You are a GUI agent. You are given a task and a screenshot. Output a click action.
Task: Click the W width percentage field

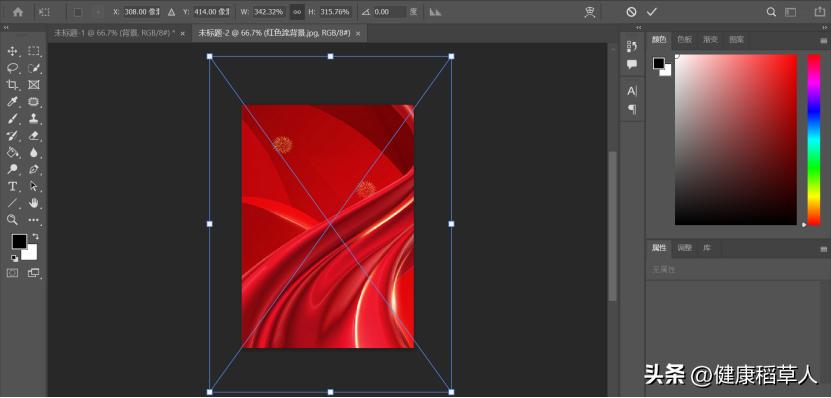point(269,12)
